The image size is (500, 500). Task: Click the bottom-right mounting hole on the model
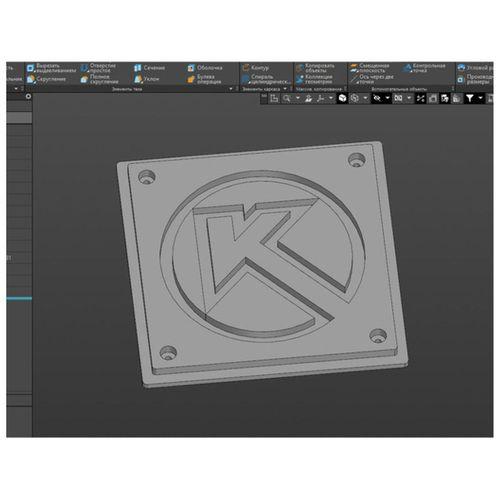point(378,336)
